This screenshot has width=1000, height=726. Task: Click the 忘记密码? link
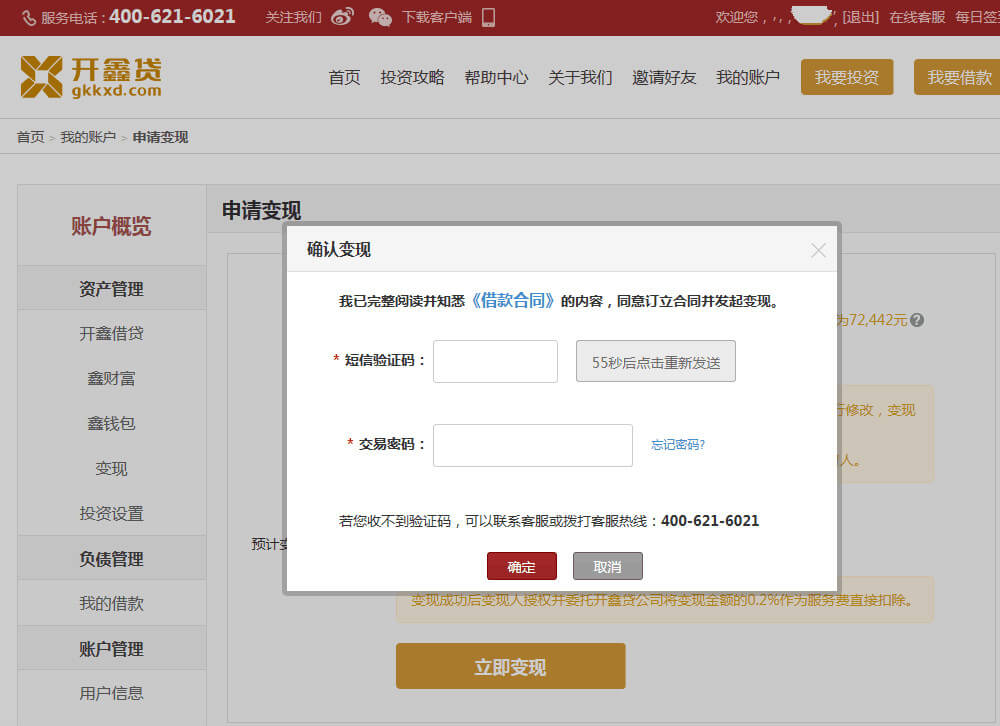678,445
